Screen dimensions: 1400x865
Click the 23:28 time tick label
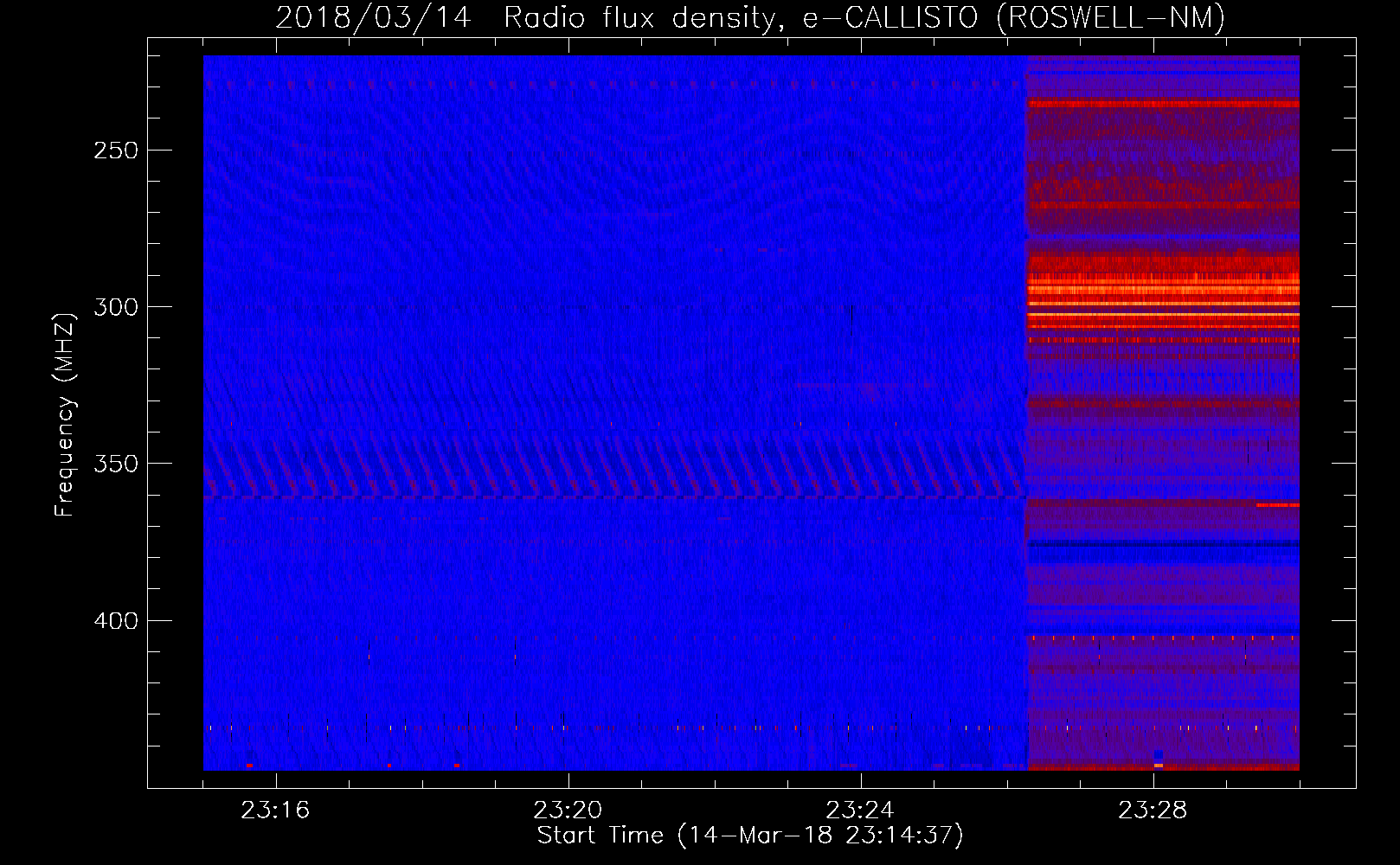click(x=1153, y=811)
